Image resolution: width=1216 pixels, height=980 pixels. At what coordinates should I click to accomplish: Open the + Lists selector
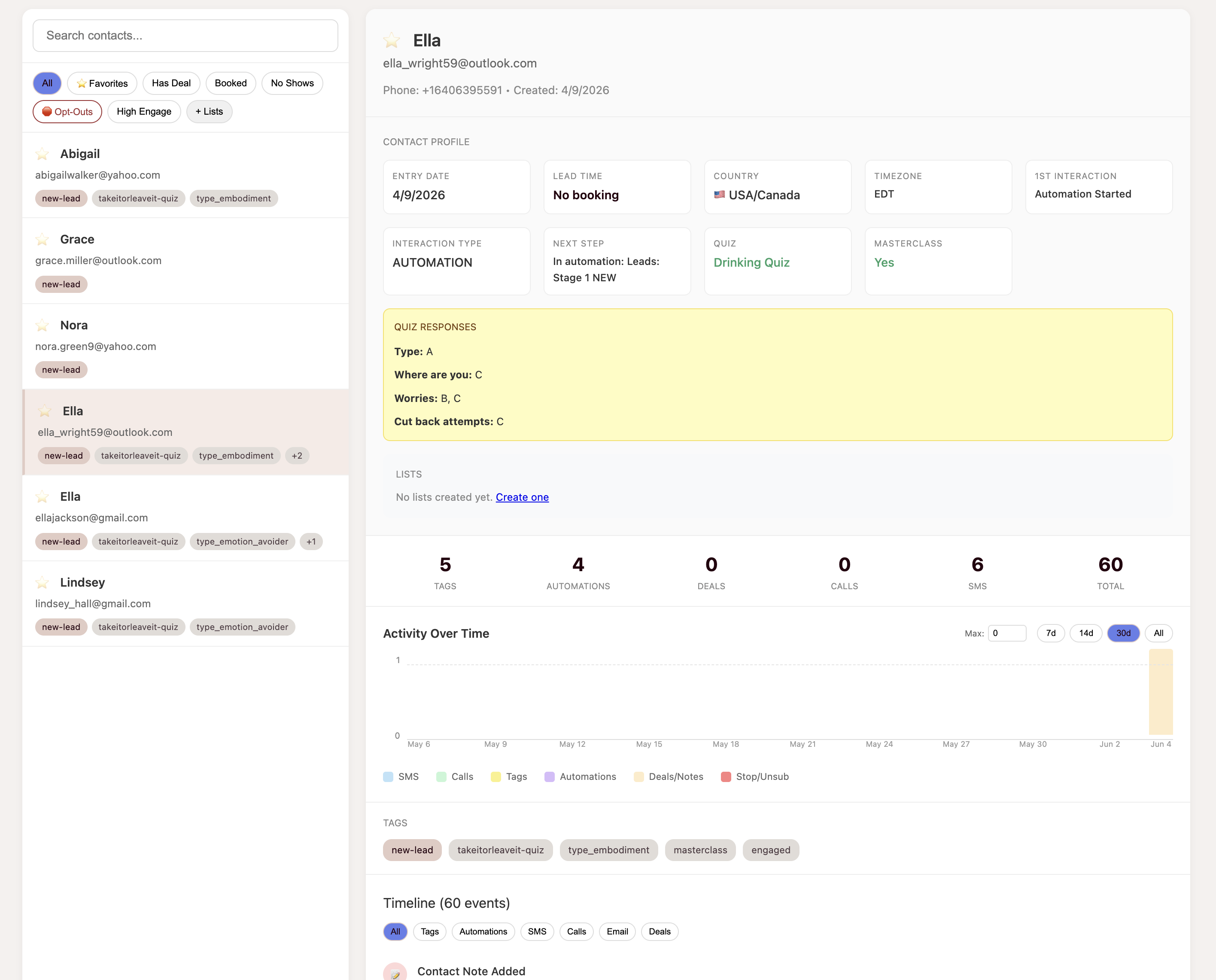[x=209, y=111]
